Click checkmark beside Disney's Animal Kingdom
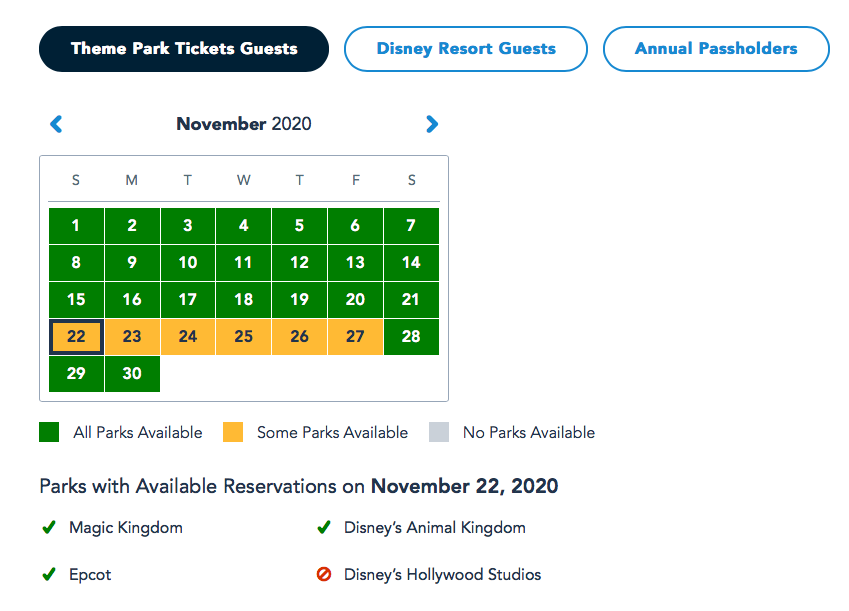This screenshot has width=849, height=611. click(x=324, y=528)
